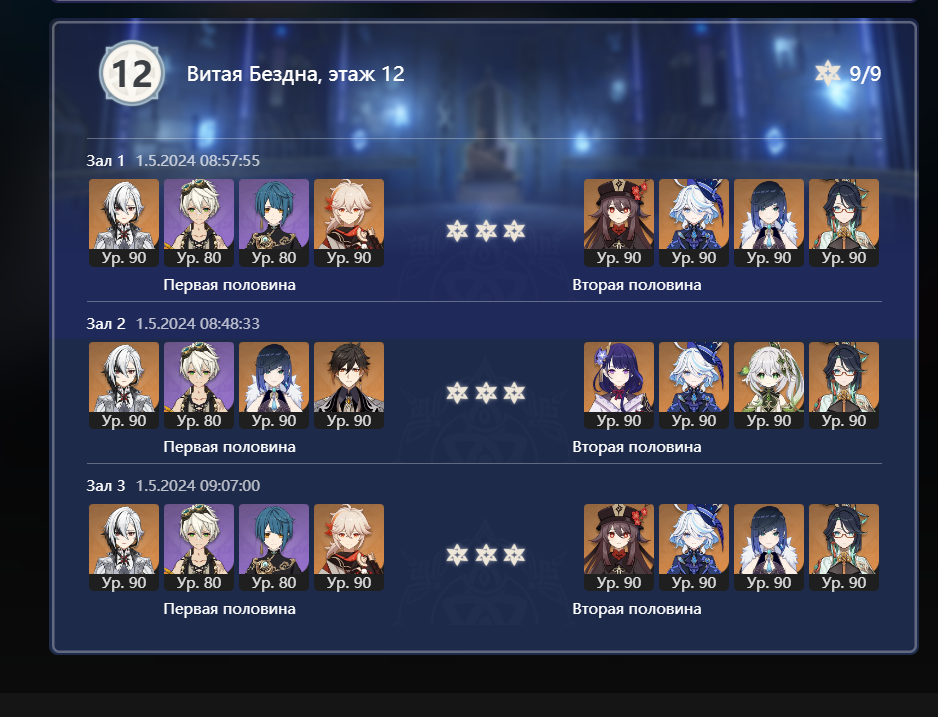Click Зал 2 timestamp 08:48:33
Screen dimensions: 938x717
229,324
